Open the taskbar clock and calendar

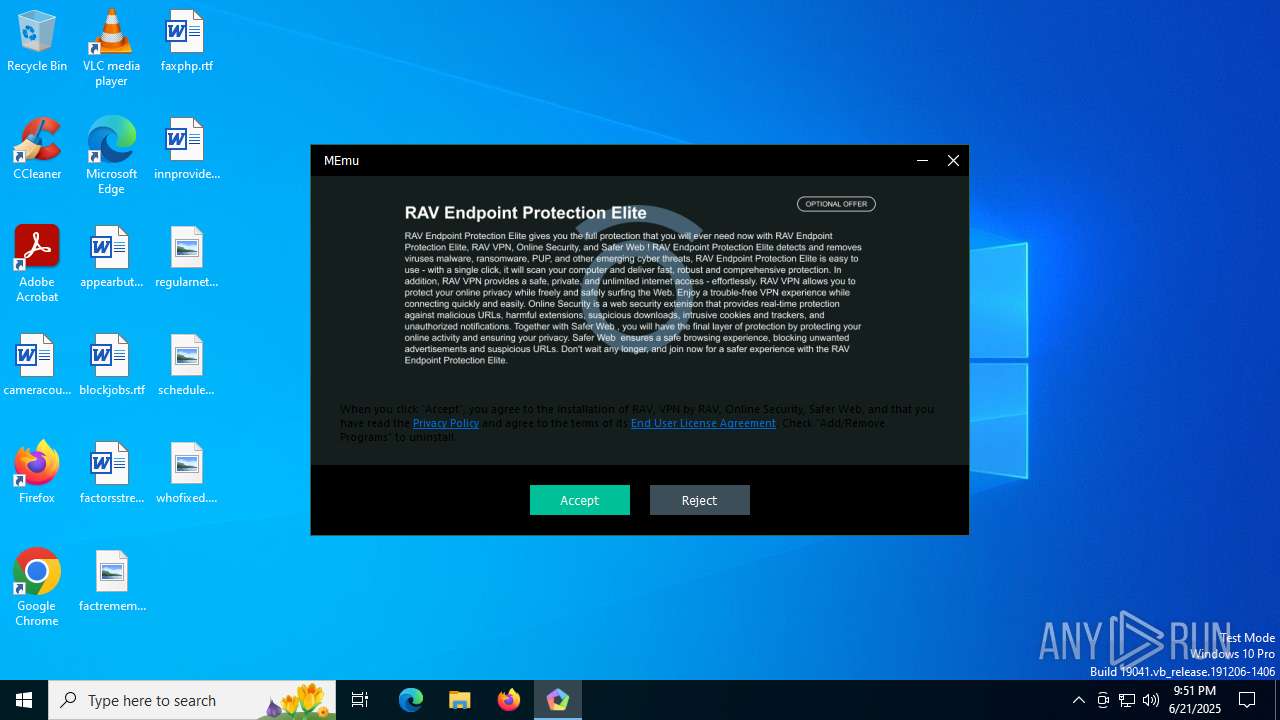(x=1195, y=700)
